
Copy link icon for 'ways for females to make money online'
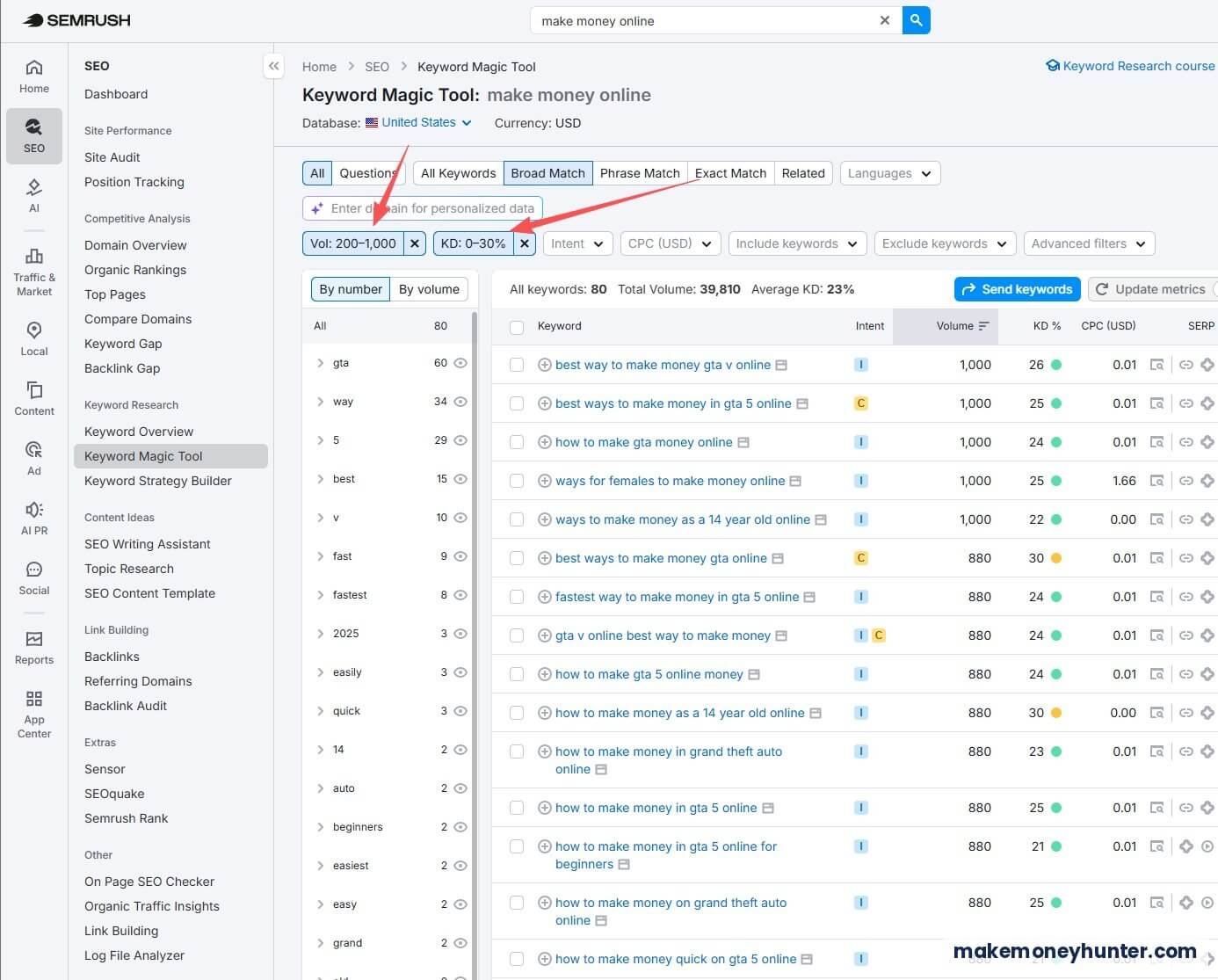1185,481
